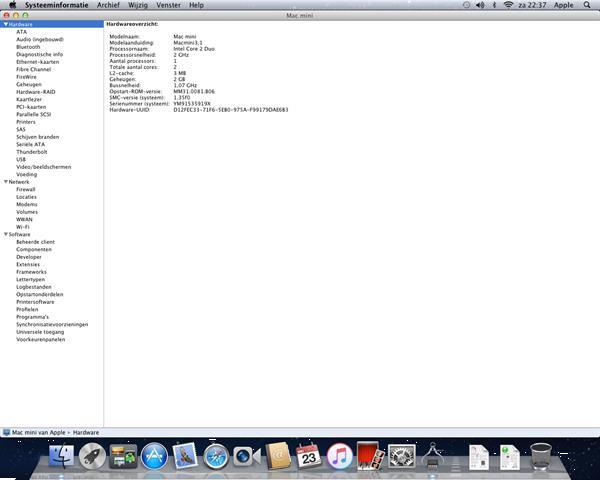Open the Apple menu logo

(x=12, y=5)
